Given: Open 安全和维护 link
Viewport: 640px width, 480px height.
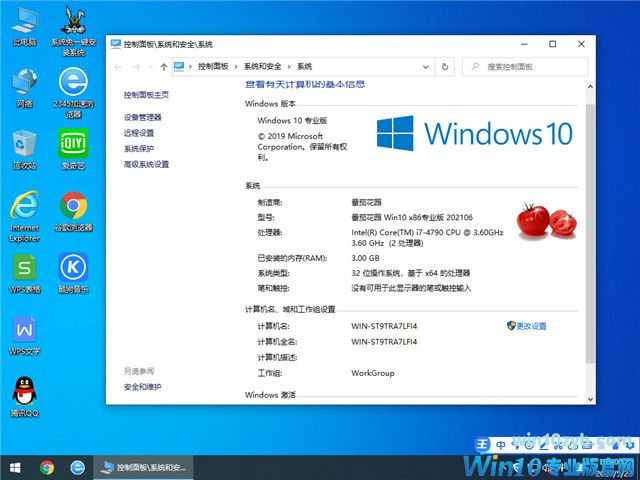Looking at the screenshot, I should (142, 387).
